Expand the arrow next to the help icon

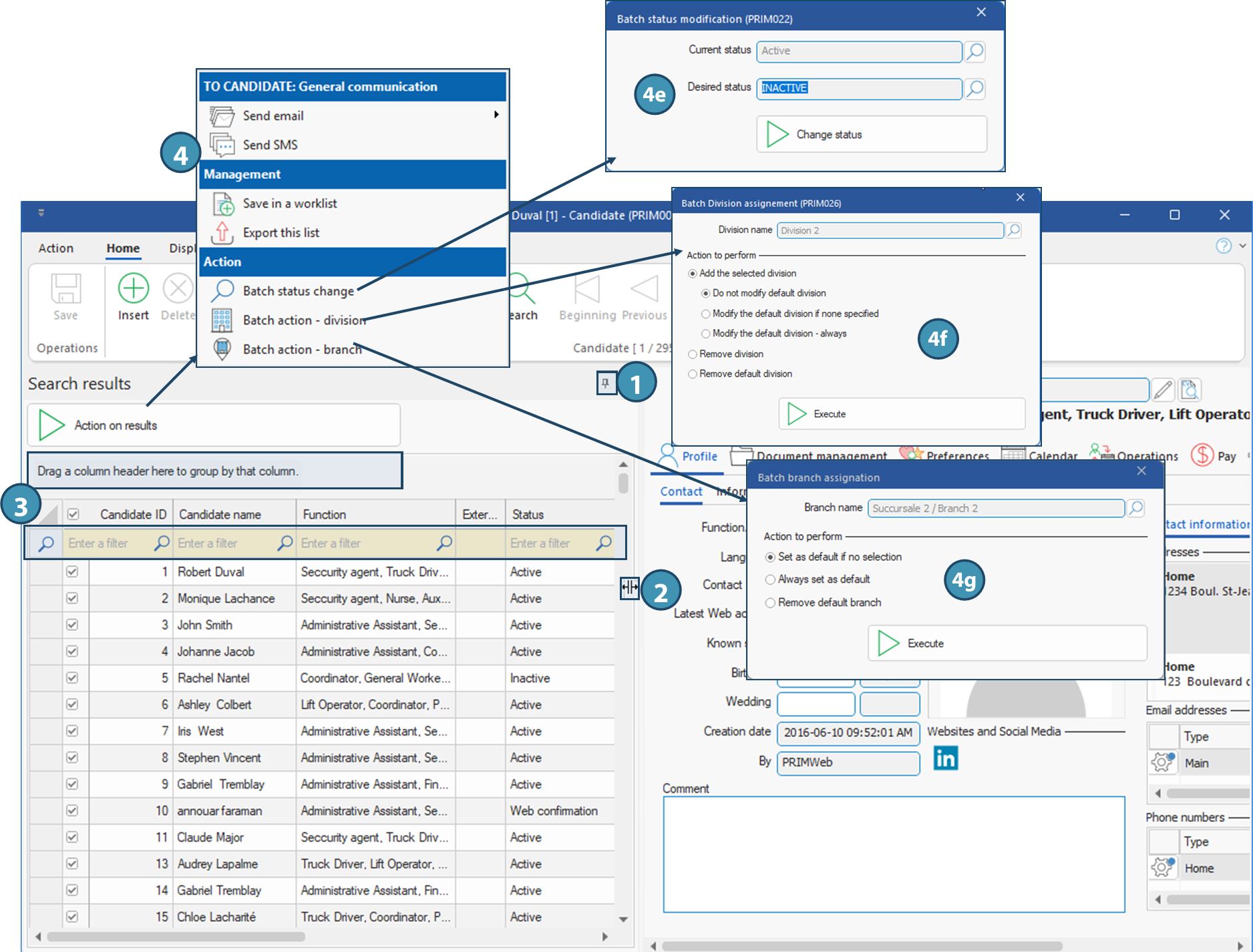[1242, 246]
